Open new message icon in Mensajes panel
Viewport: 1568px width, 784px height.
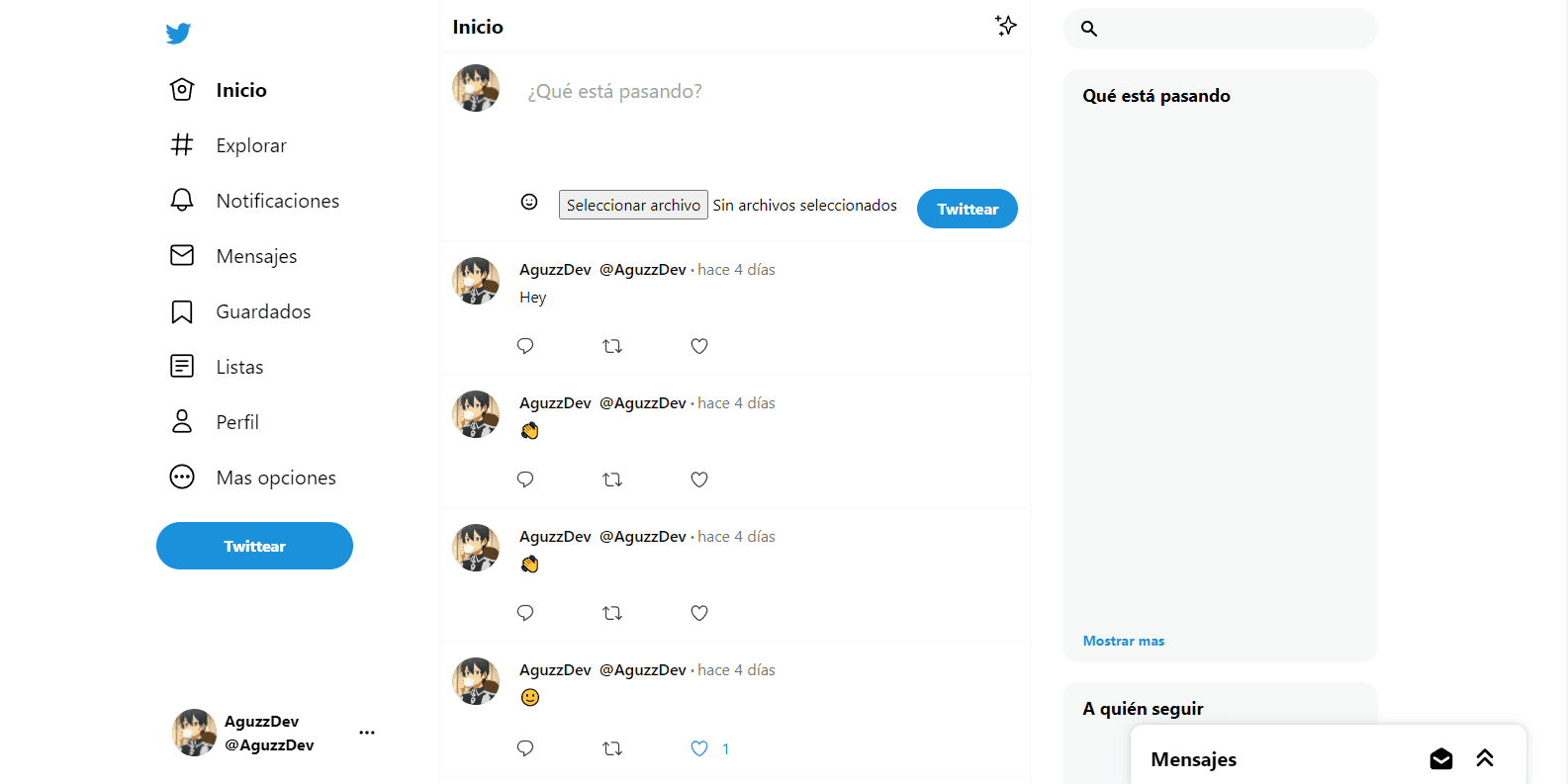click(x=1440, y=758)
